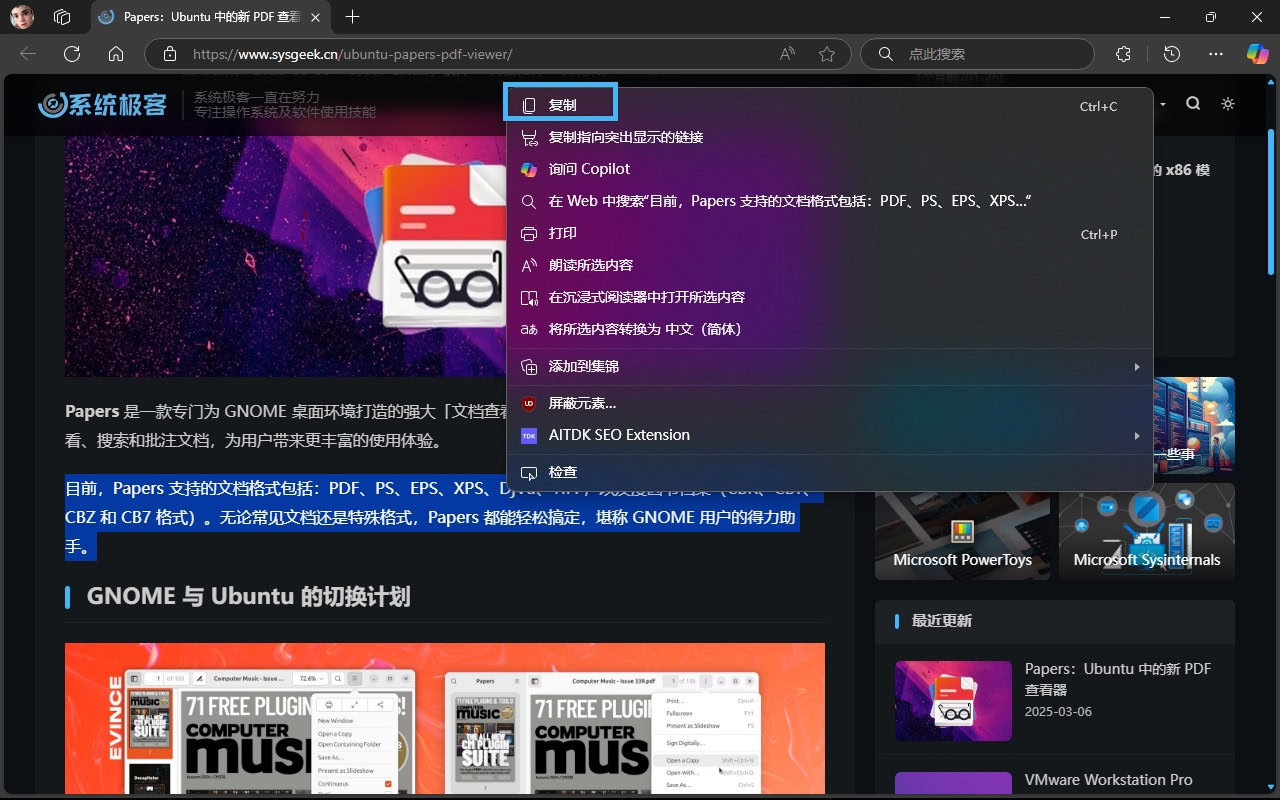
Task: Click the Copilot icon beside 询问 Copilot
Action: pyautogui.click(x=529, y=169)
